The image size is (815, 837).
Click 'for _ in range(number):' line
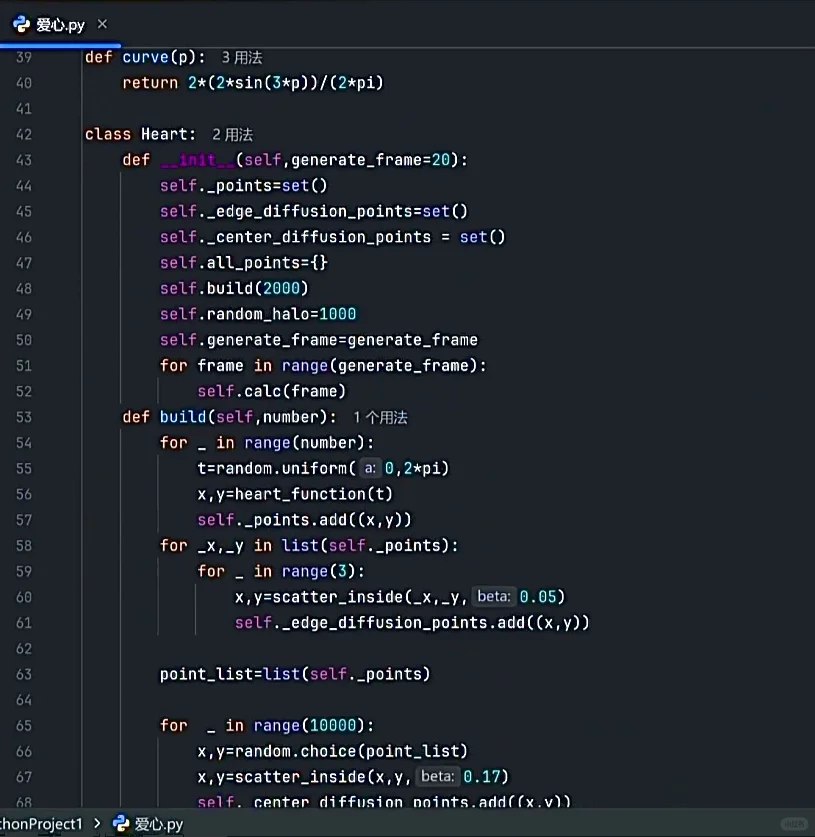[x=267, y=443]
